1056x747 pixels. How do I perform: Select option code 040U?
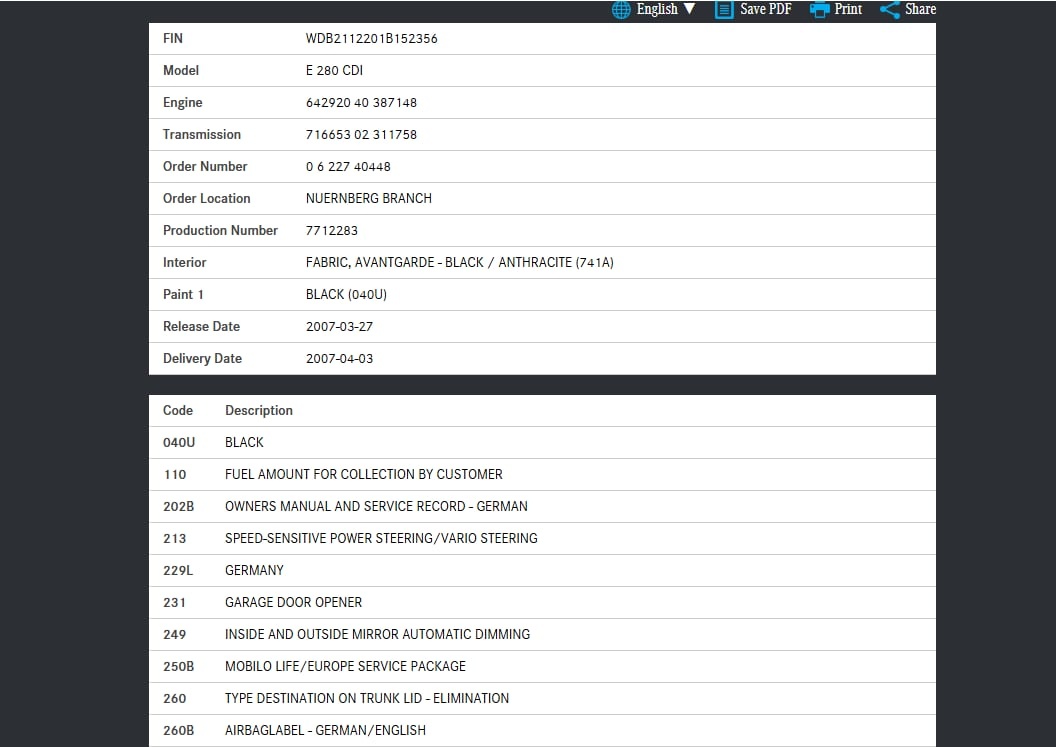(x=178, y=443)
